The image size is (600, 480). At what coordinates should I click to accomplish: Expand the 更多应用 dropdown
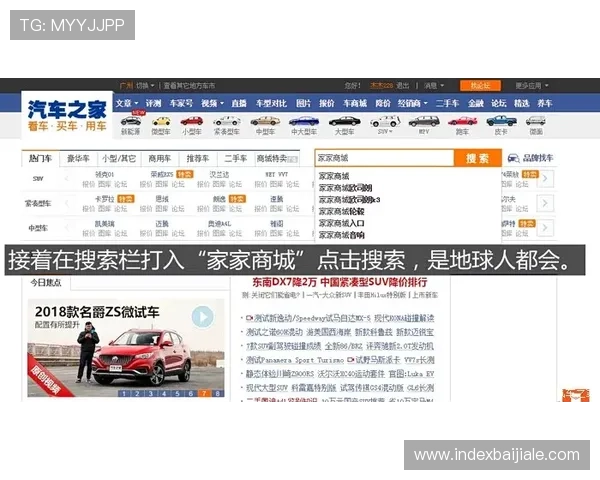(x=532, y=85)
